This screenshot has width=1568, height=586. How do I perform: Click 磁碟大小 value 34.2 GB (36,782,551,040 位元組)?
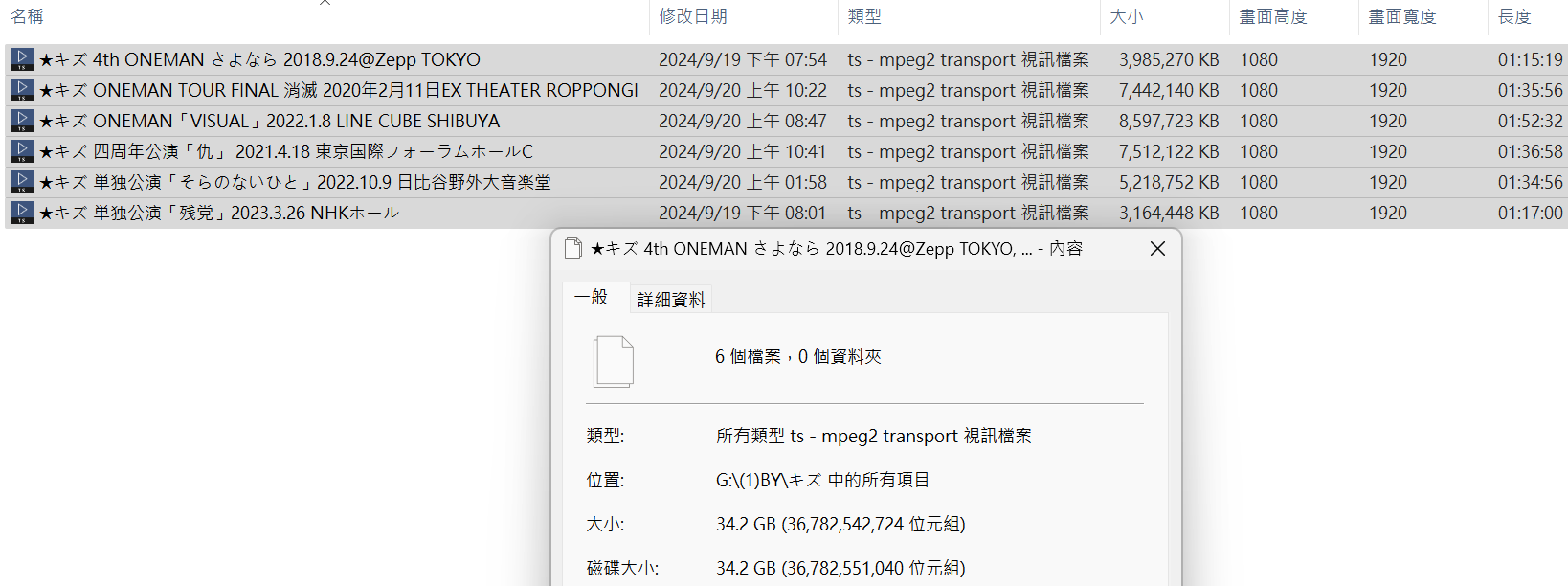pos(840,568)
